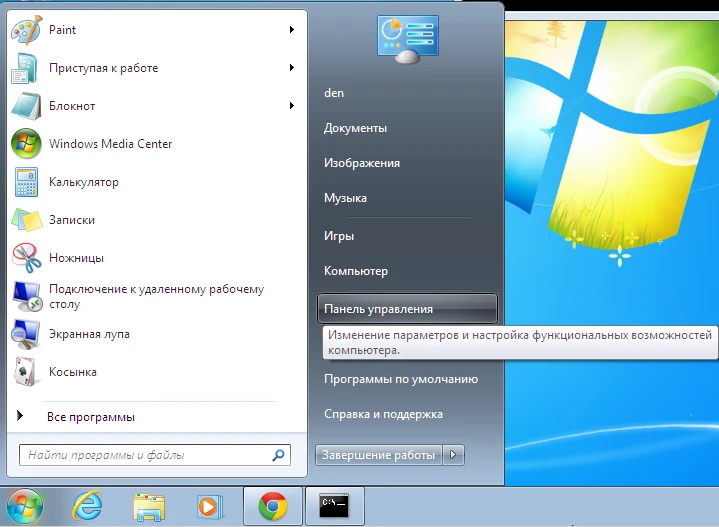Expand the Paint recent files arrow
The image size is (719, 527).
(x=292, y=30)
